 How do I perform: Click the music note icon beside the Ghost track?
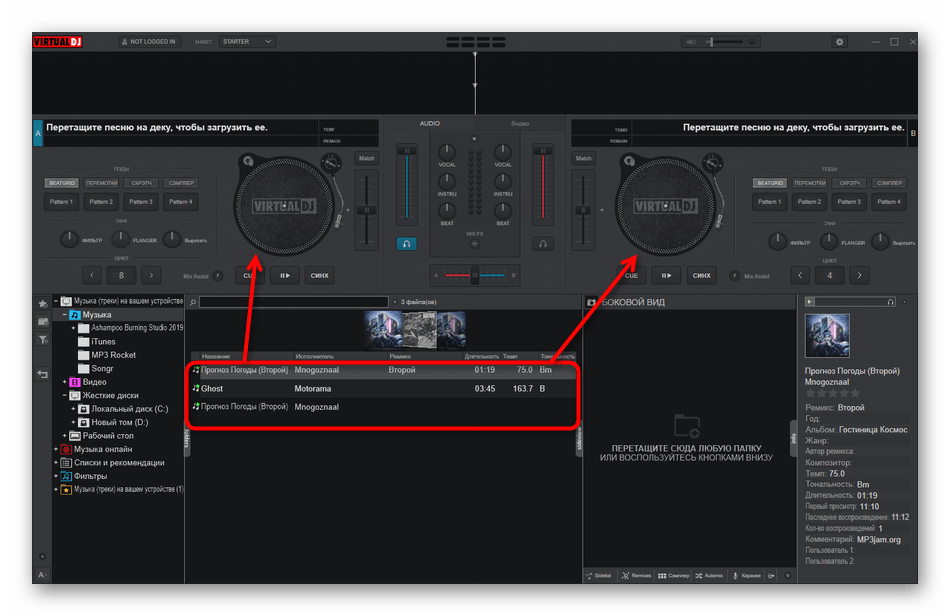pyautogui.click(x=196, y=388)
